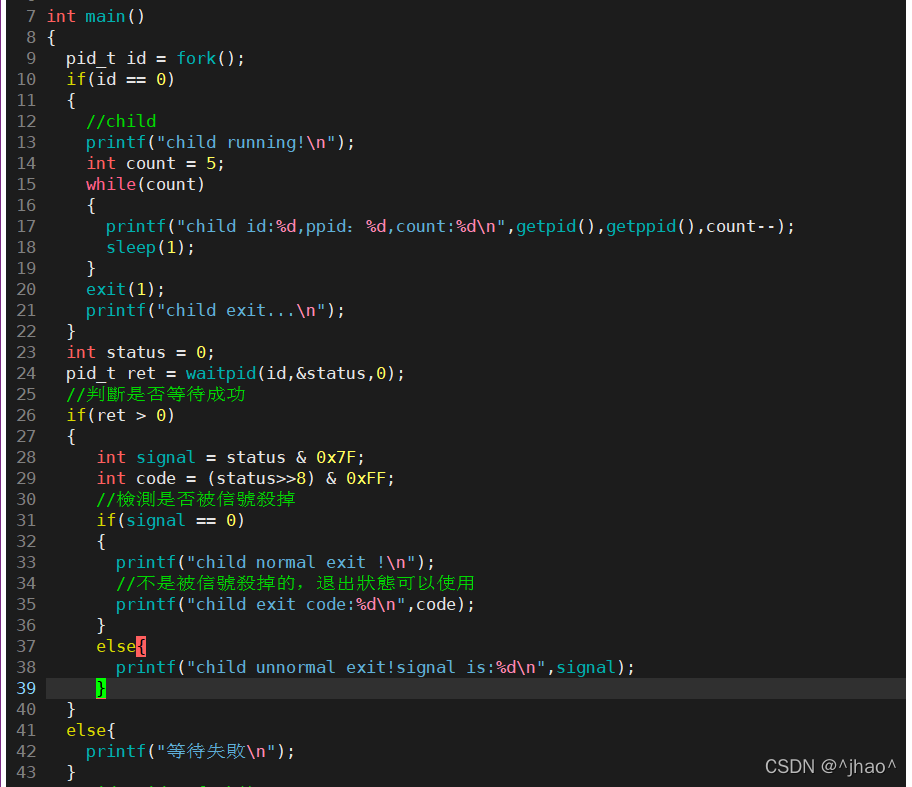Click comment on line 34 about 退出狀態
This screenshot has width=912, height=787.
coord(295,583)
